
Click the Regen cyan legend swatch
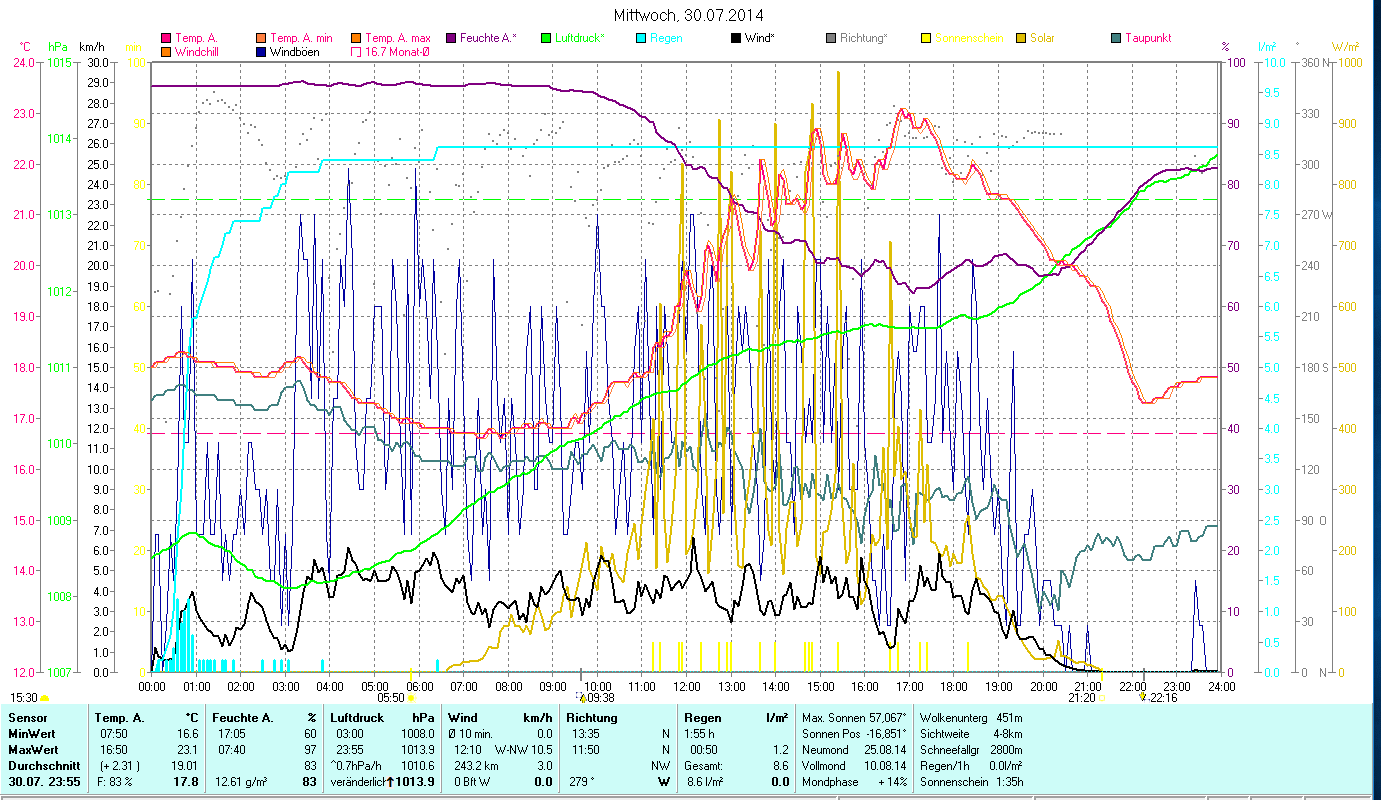click(640, 38)
